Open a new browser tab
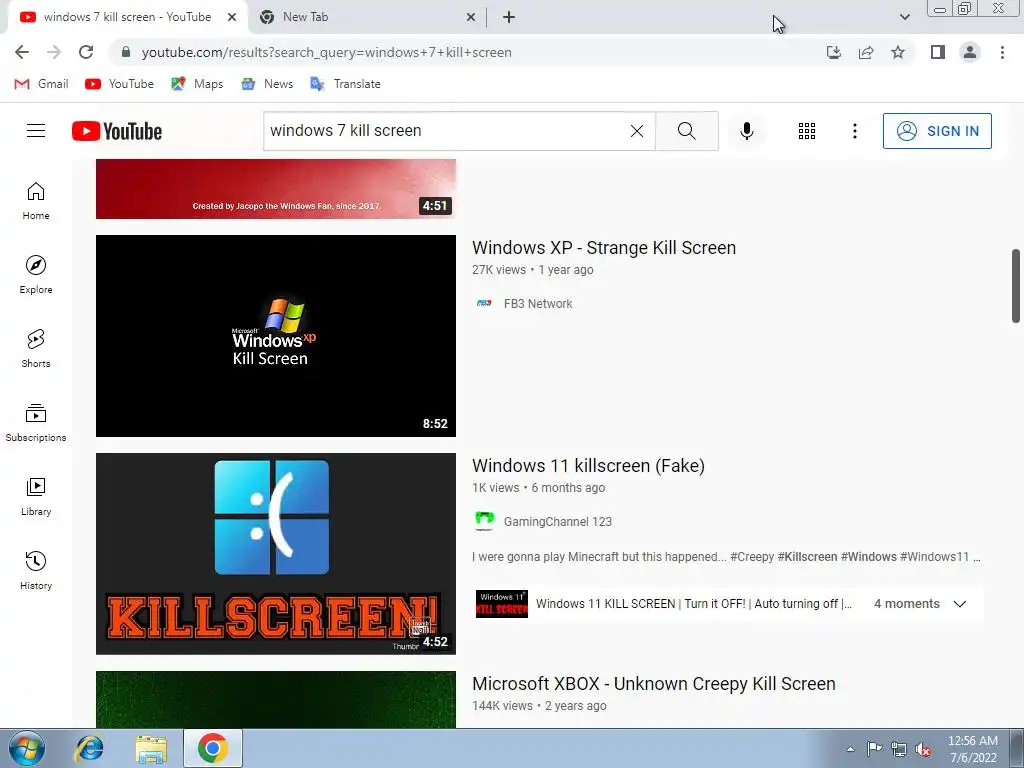1024x768 pixels. tap(509, 18)
